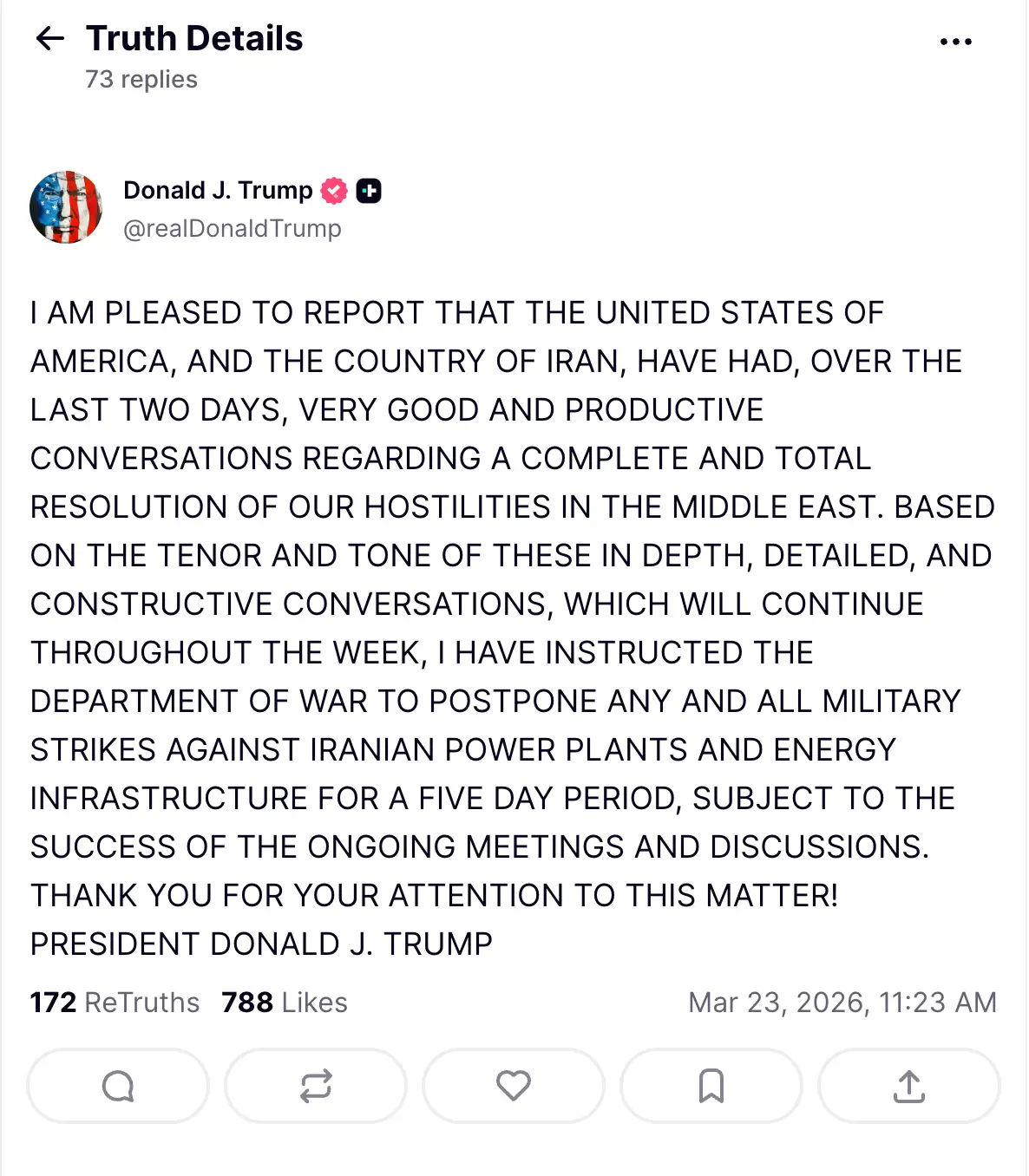Toggle the like state on this Truth

point(513,1086)
